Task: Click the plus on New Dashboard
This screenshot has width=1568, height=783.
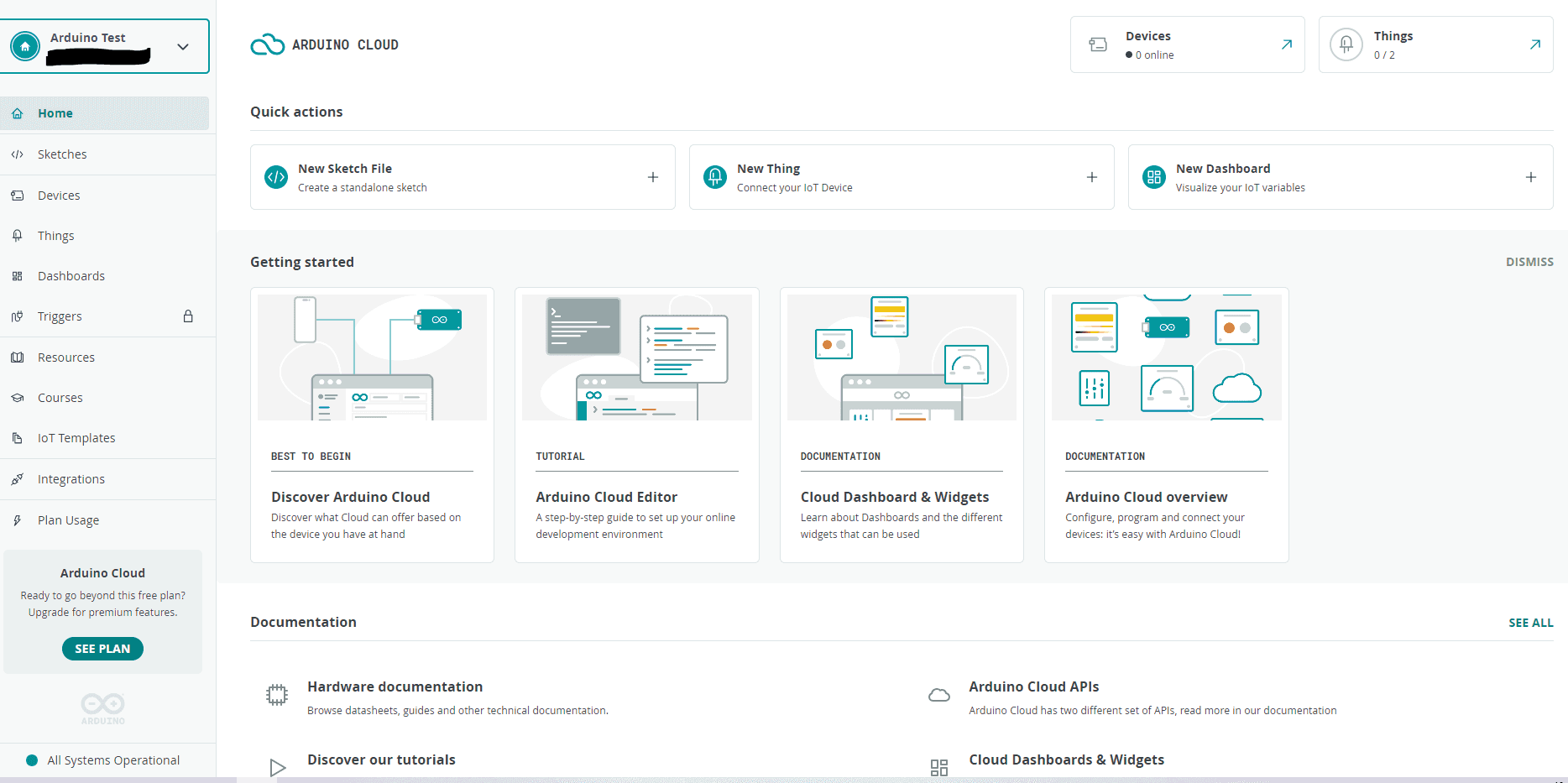Action: pos(1530,177)
